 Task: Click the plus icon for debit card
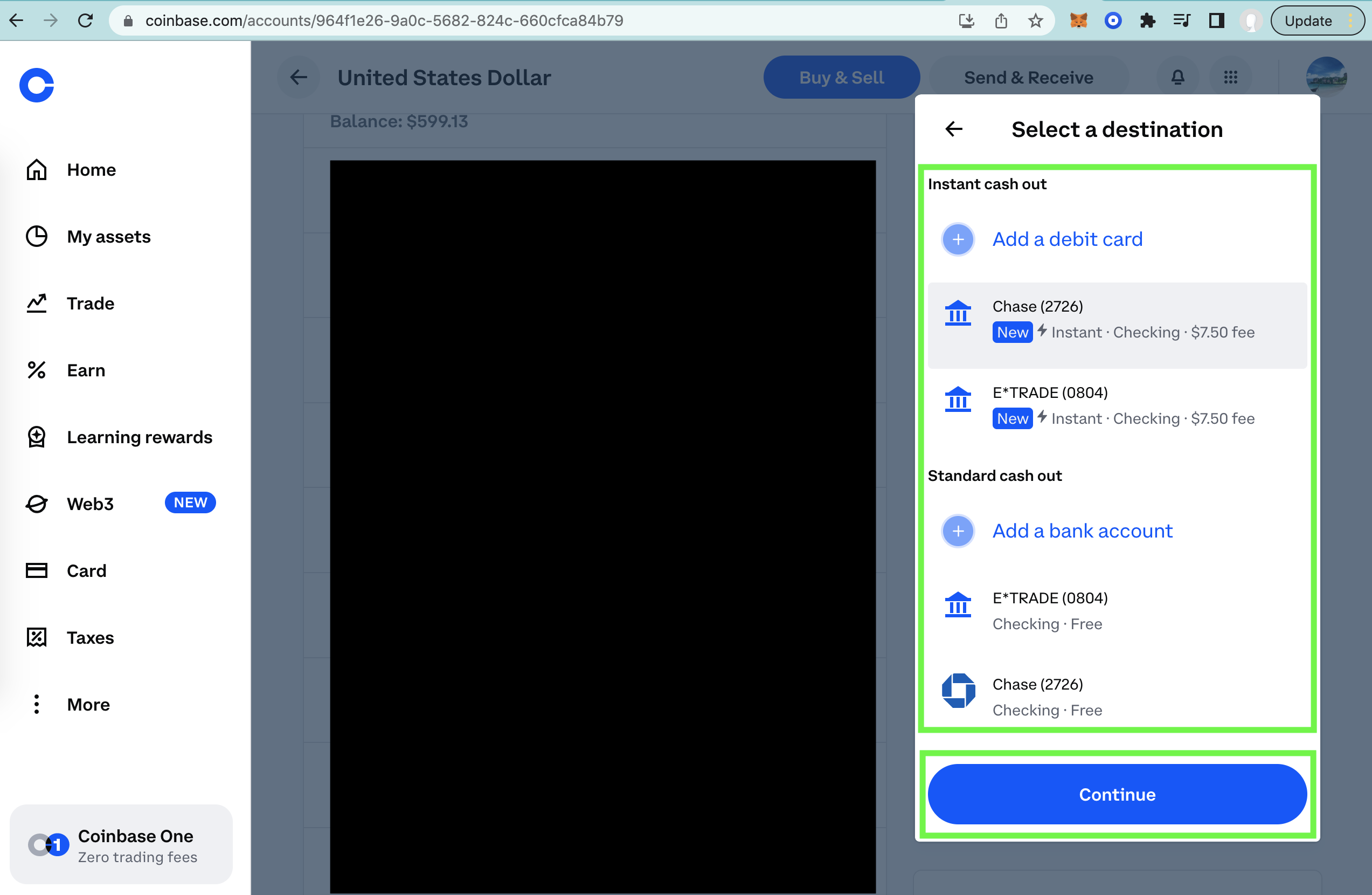click(x=958, y=239)
